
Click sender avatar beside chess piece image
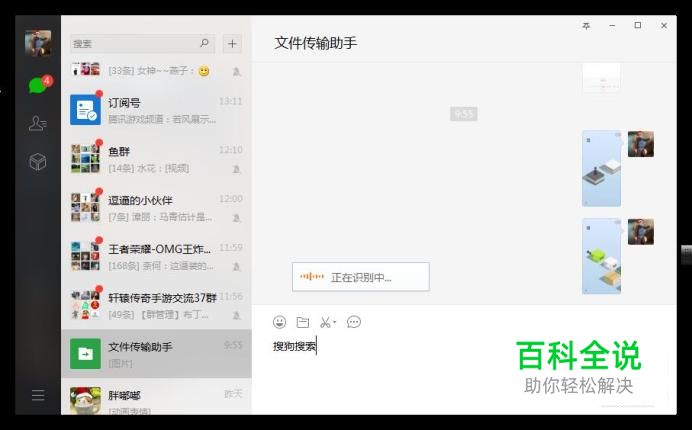point(641,144)
